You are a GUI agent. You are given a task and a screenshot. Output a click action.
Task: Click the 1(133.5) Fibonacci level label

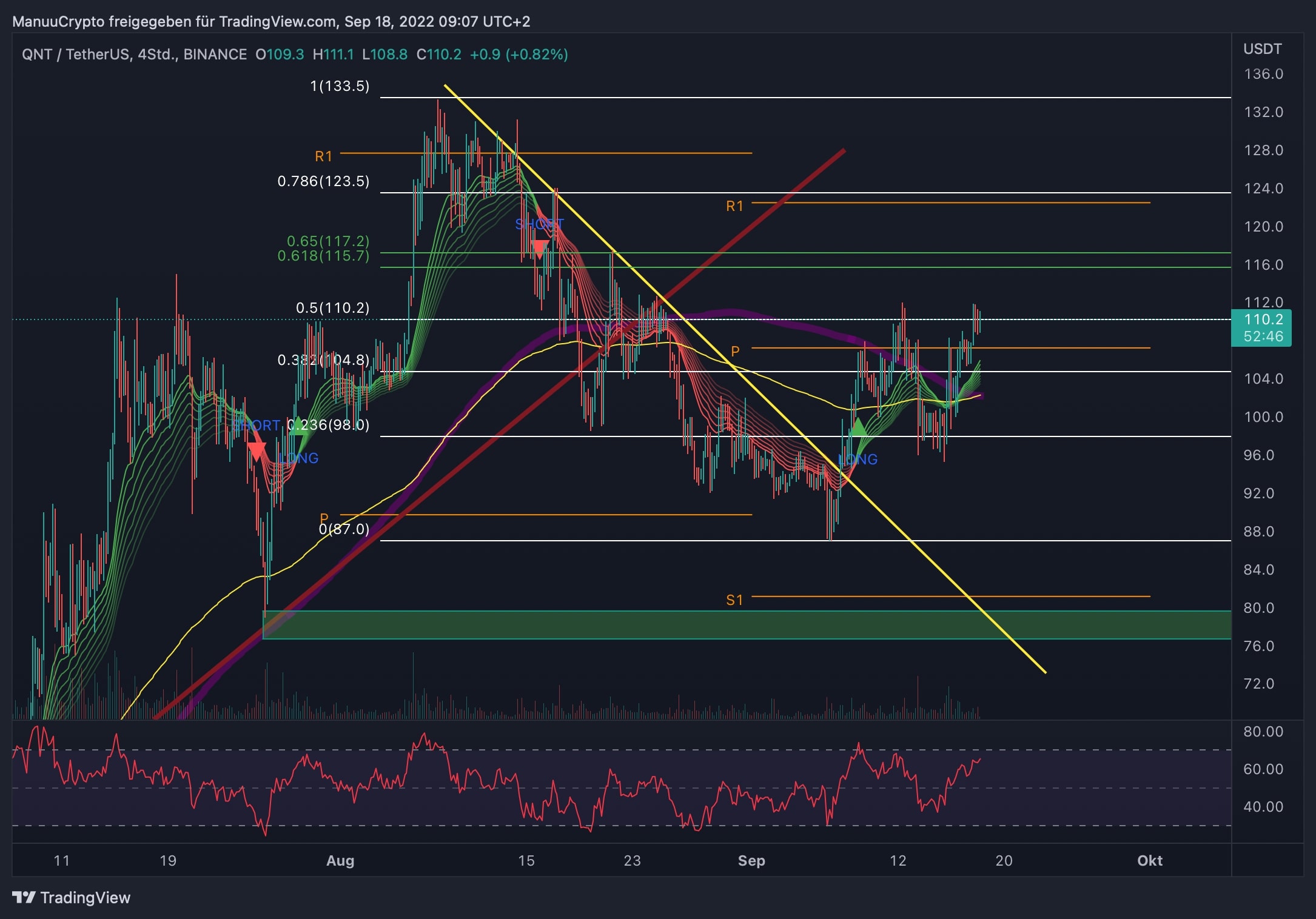pos(340,86)
